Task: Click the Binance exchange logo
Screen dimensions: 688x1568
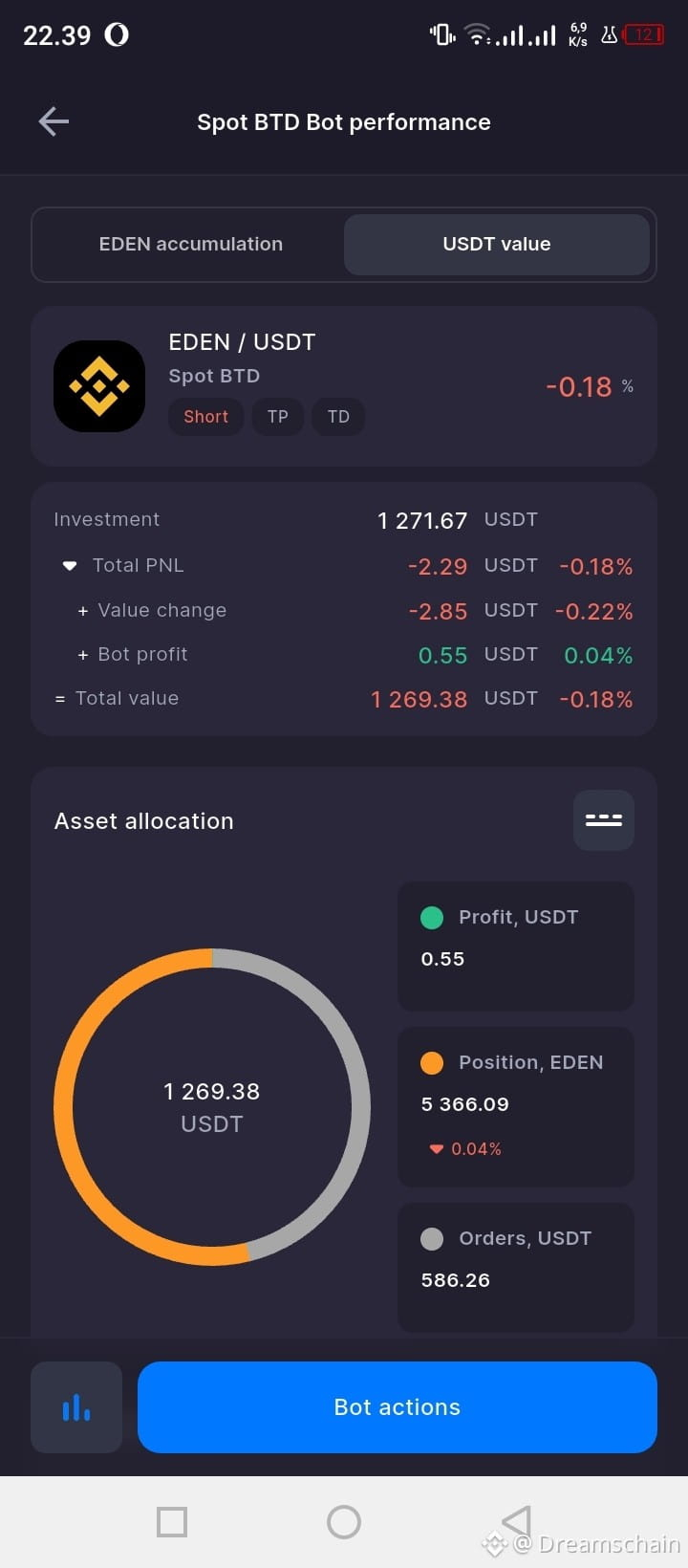Action: (99, 386)
